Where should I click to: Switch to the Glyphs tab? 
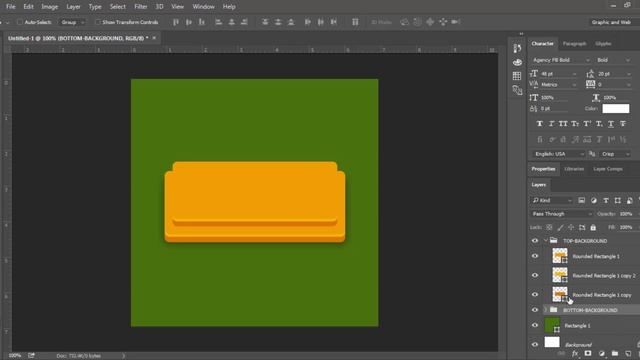(x=603, y=44)
